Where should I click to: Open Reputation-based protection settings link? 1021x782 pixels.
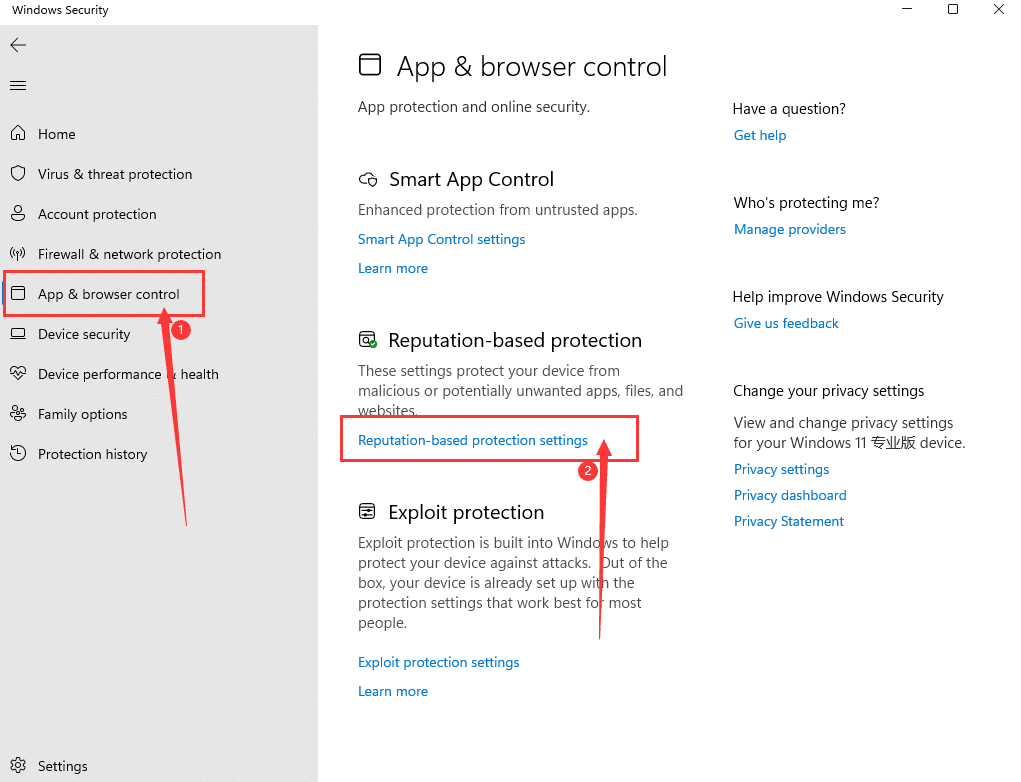tap(473, 440)
